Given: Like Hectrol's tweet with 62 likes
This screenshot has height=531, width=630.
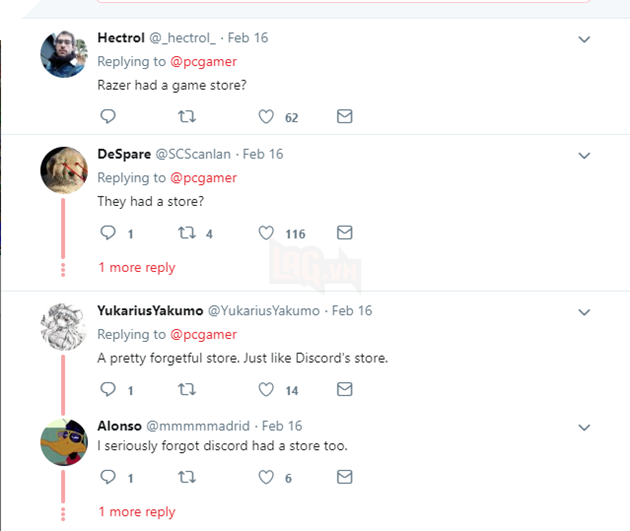Looking at the screenshot, I should click(x=266, y=117).
